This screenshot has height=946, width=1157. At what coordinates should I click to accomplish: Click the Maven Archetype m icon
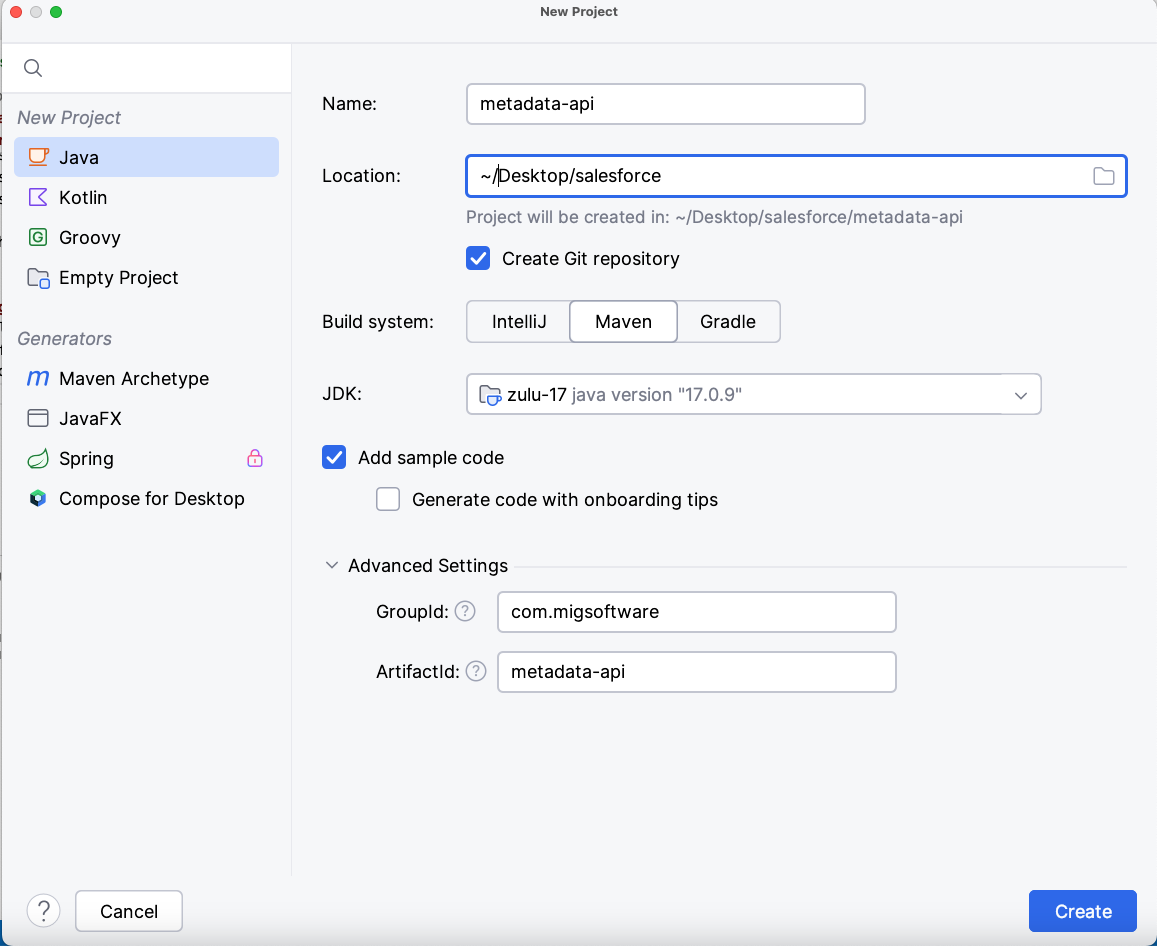click(x=38, y=379)
